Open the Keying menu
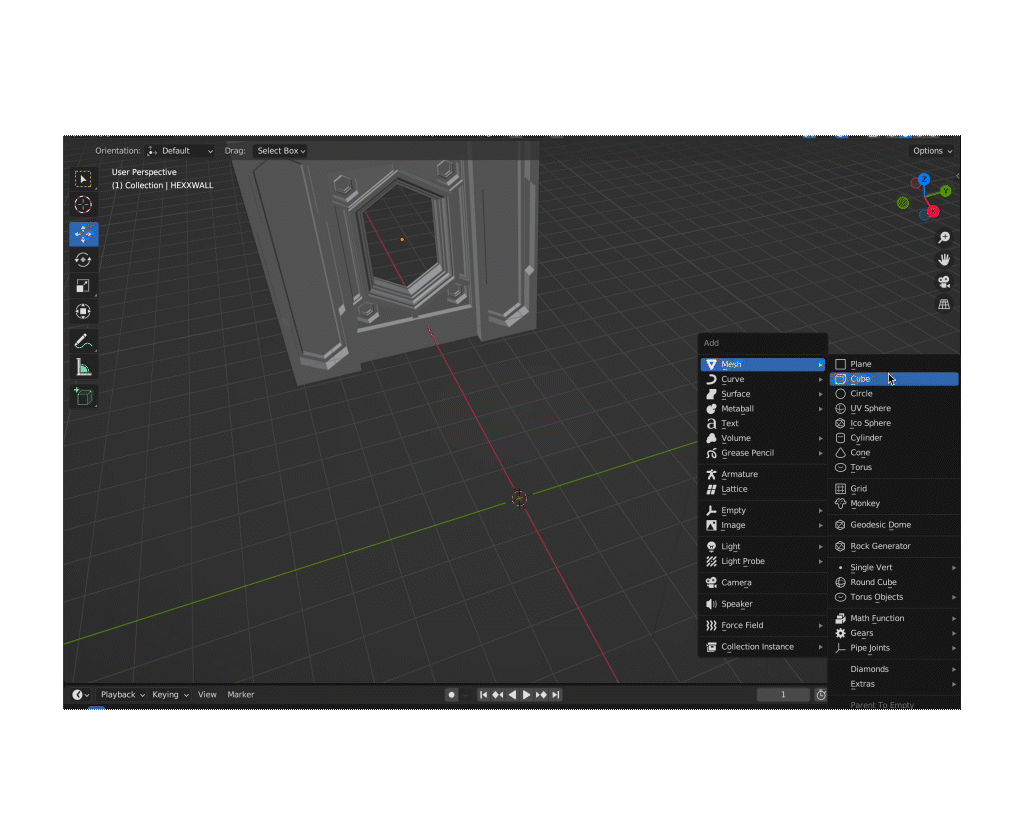1024x829 pixels. pos(170,694)
